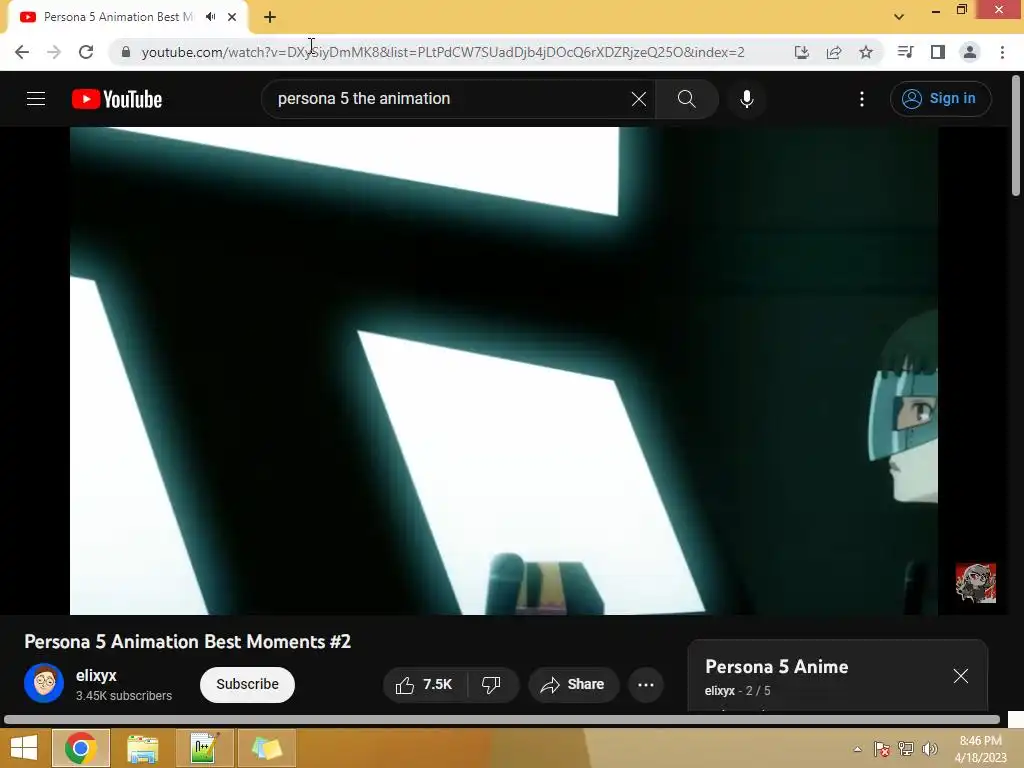
Task: Toggle Chrome side panel
Action: click(937, 52)
